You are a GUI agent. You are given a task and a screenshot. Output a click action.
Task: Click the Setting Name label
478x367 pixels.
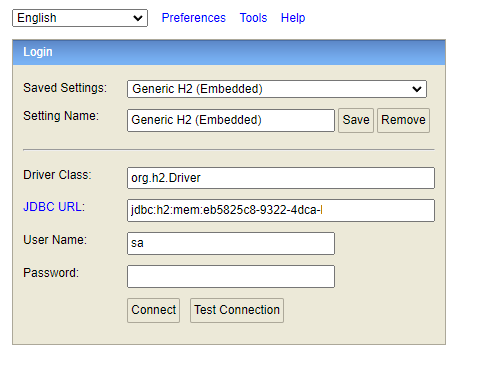tap(61, 116)
